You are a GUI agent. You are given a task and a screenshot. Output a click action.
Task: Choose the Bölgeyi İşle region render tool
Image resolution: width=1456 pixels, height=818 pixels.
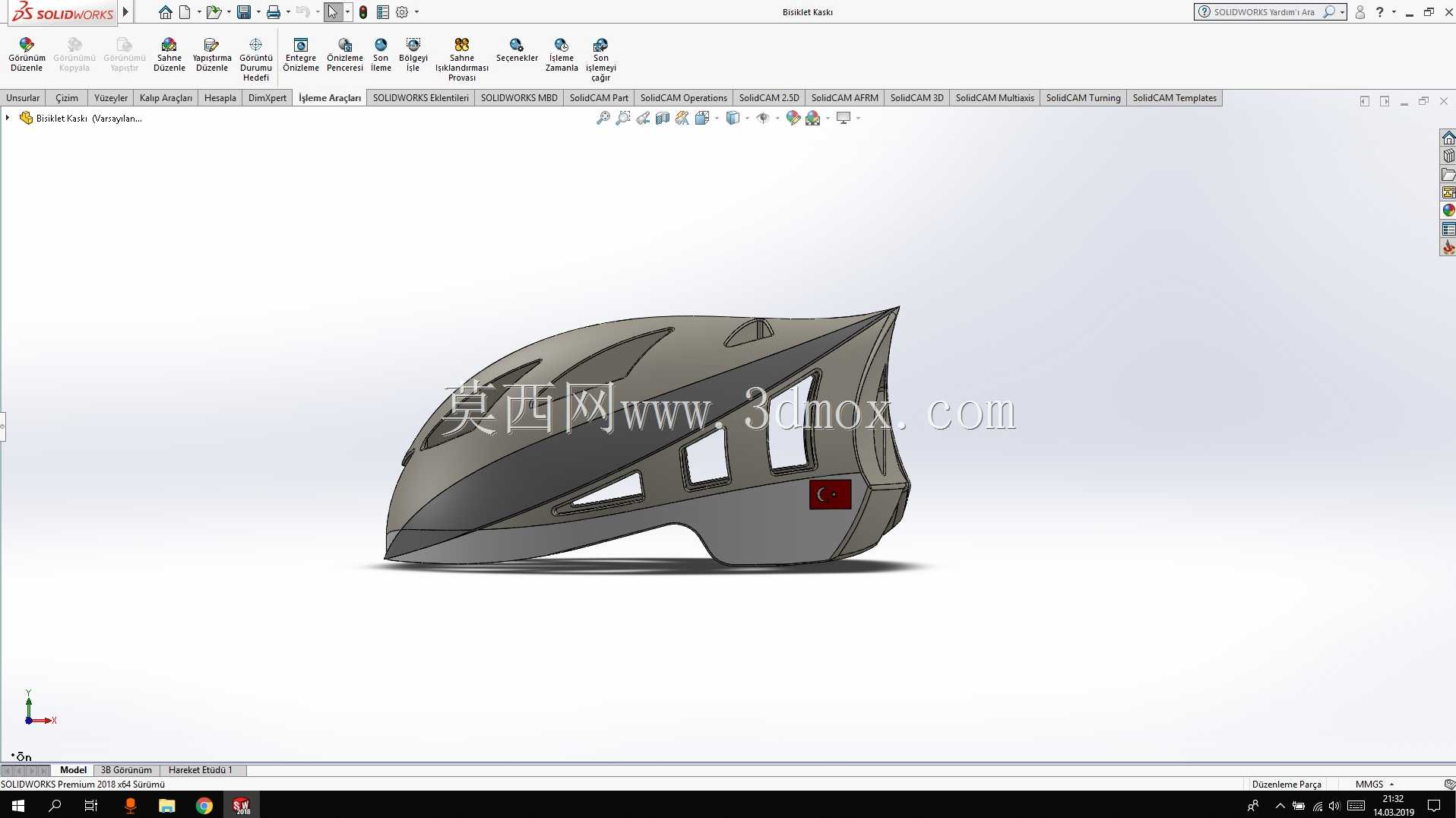click(413, 55)
